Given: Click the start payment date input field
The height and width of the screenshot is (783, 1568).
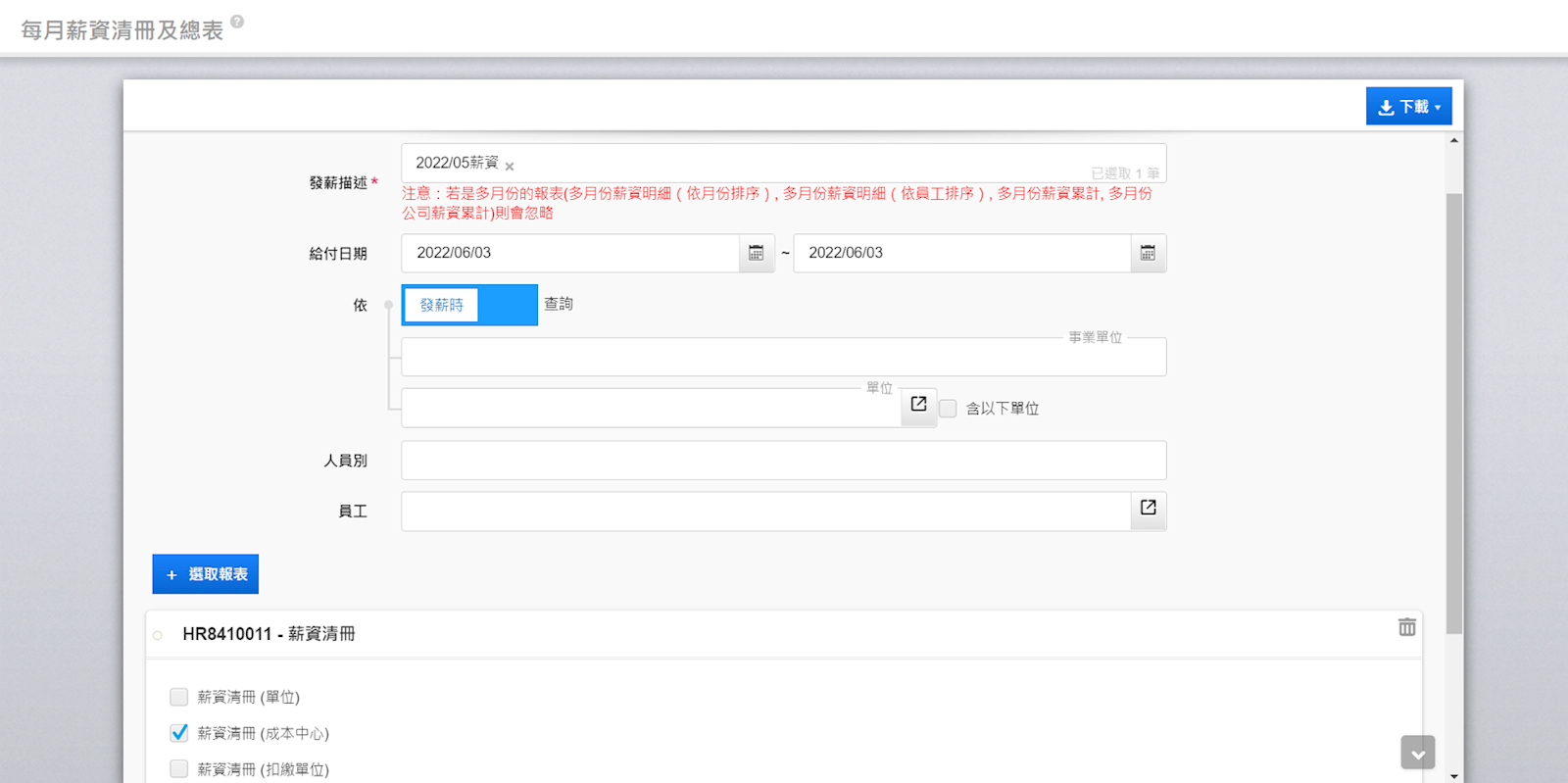Looking at the screenshot, I should (570, 253).
